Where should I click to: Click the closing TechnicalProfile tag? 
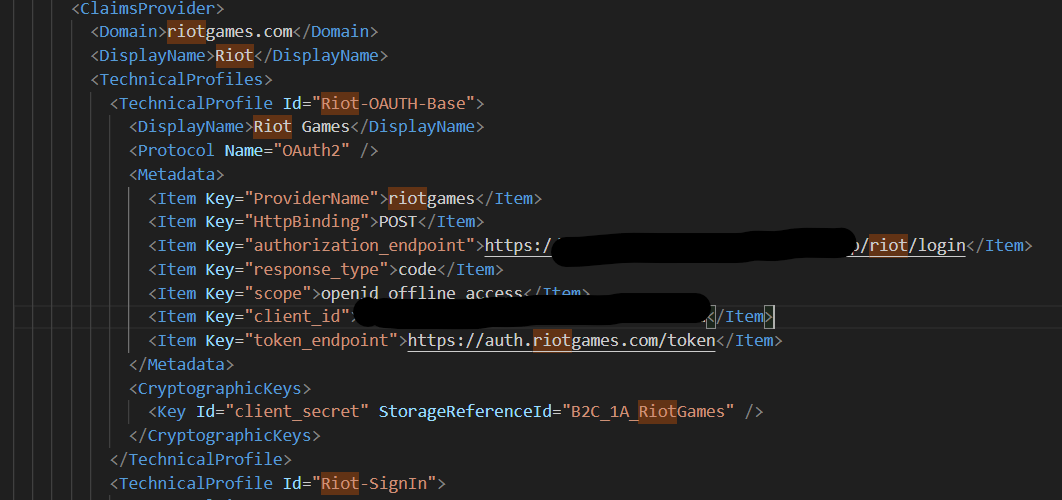point(200,459)
